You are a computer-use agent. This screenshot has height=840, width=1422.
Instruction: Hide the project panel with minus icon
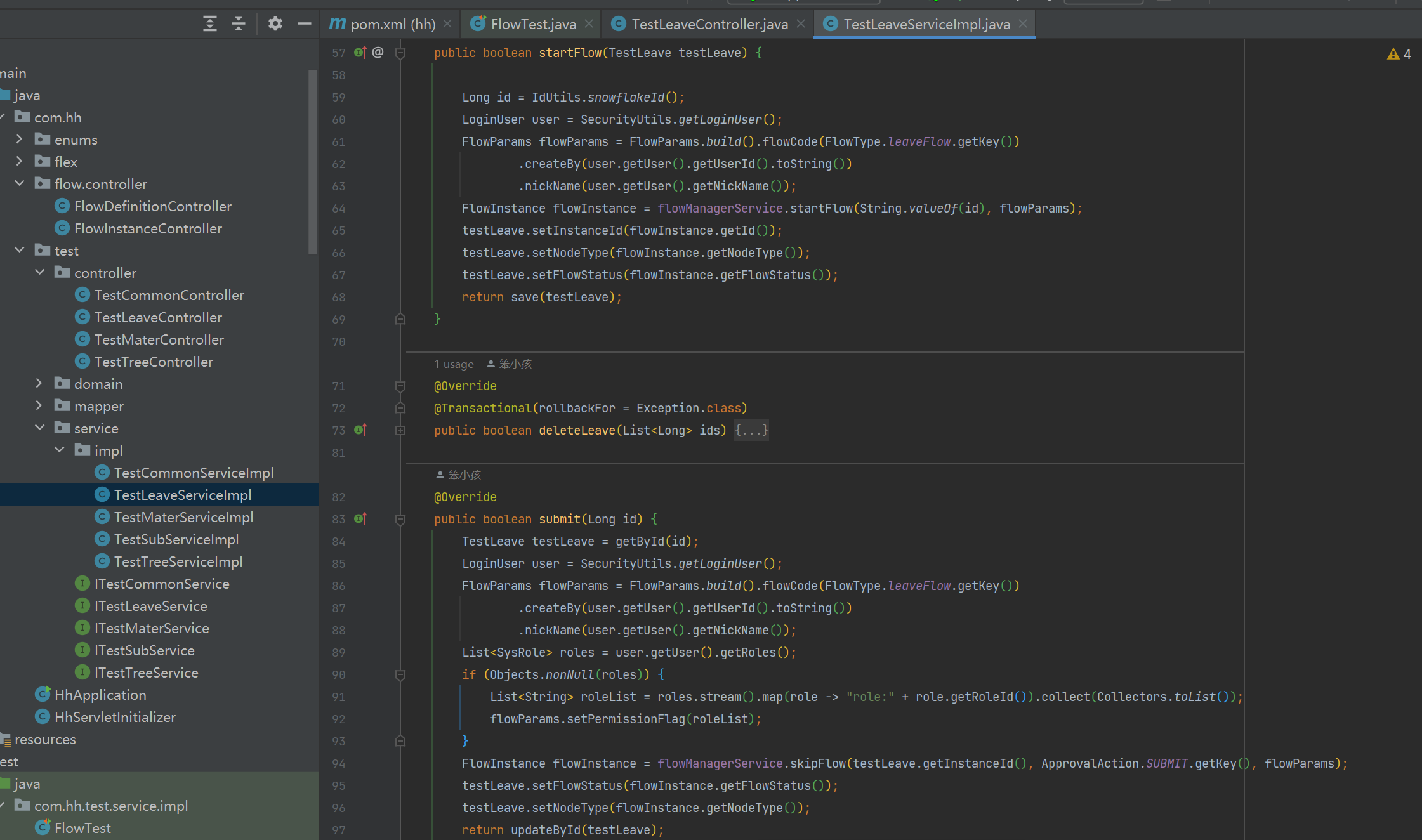coord(305,24)
